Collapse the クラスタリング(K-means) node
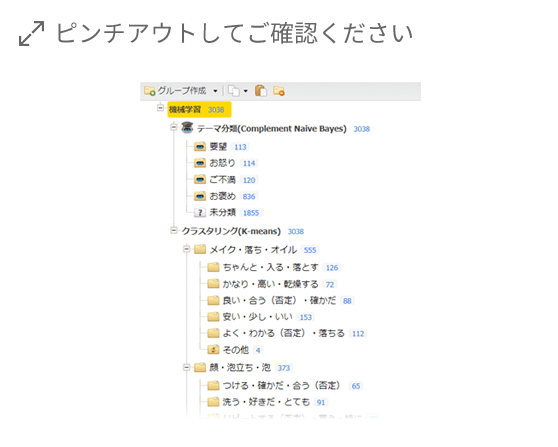Screen dimensions: 558x447 (174, 231)
